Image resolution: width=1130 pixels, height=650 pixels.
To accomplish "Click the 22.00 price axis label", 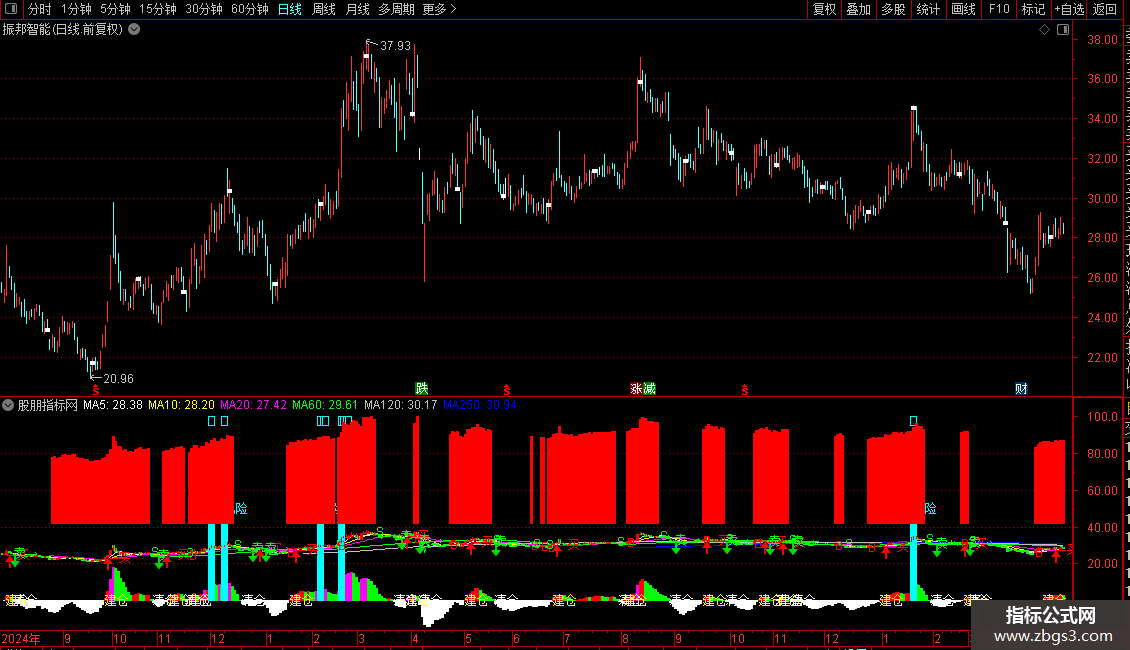I will click(1103, 357).
